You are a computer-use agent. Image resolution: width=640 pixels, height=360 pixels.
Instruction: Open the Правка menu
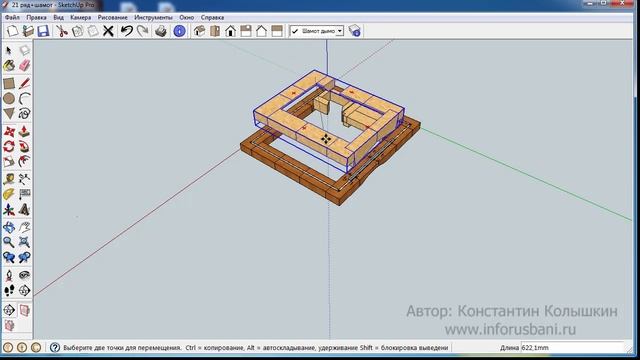[x=36, y=18]
